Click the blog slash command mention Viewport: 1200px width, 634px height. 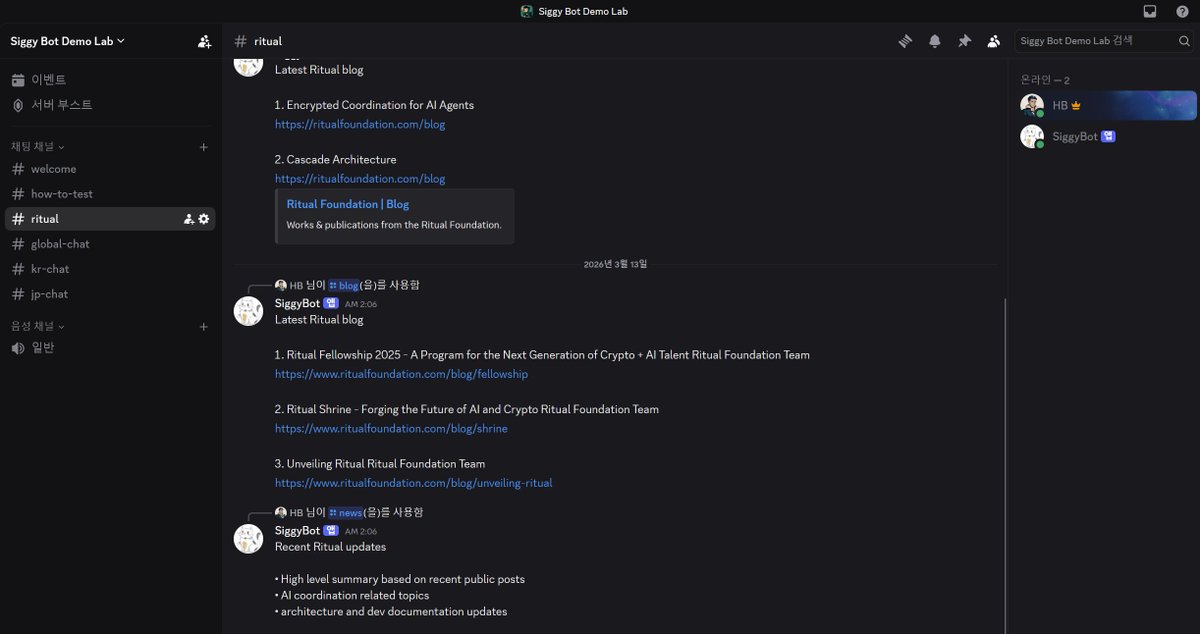pos(343,286)
